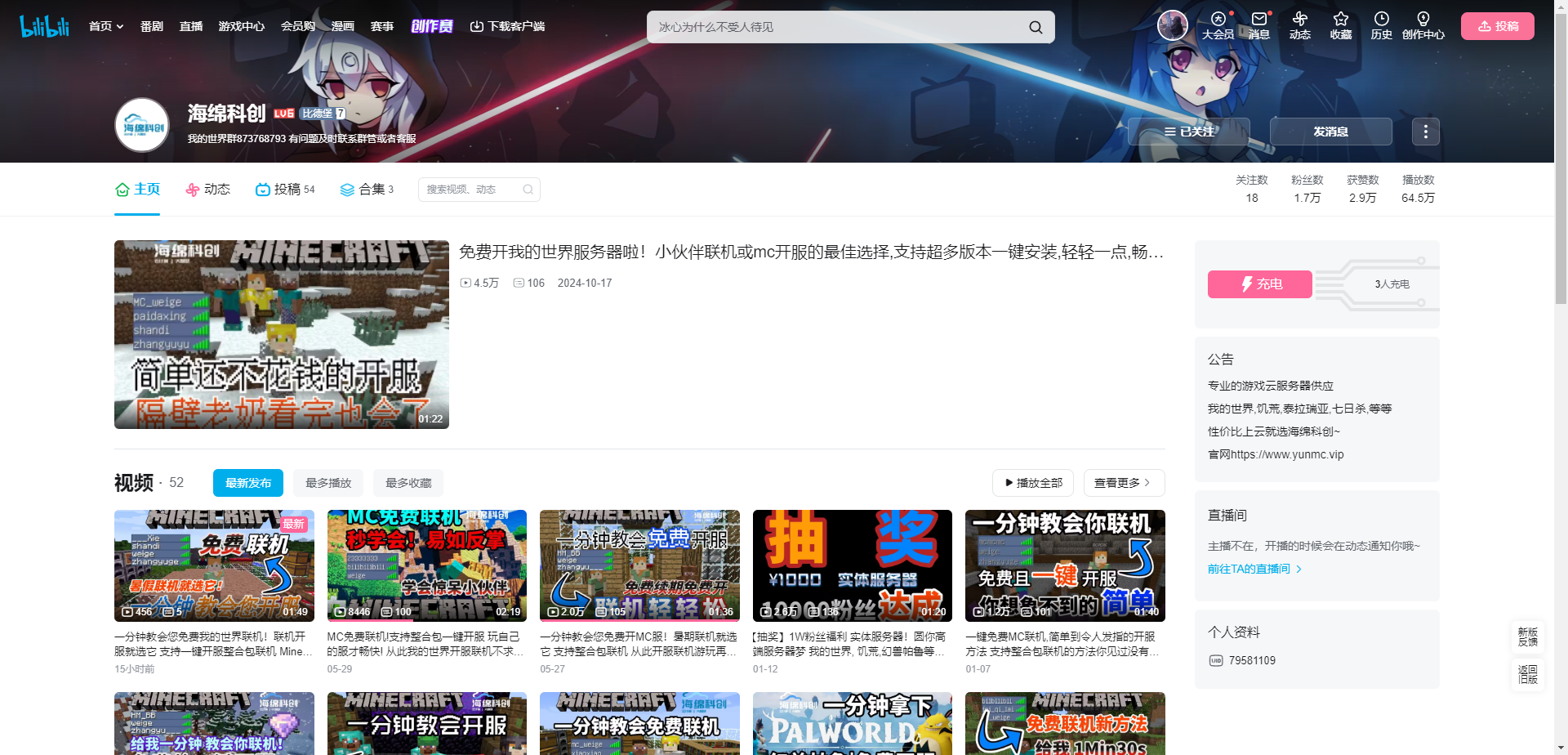Screen dimensions: 1568x755
Task: Click the 返回旧版 side button
Action: [1527, 675]
